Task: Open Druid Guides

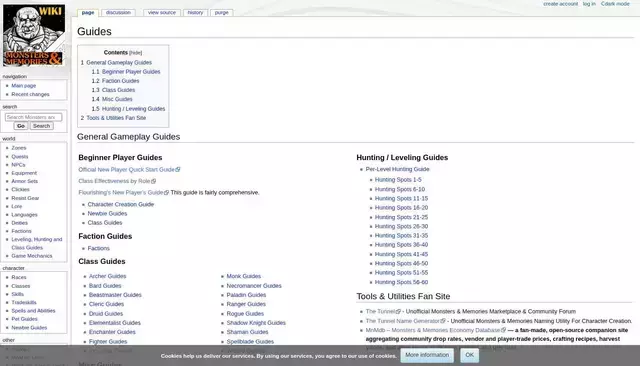Action: pyautogui.click(x=106, y=313)
